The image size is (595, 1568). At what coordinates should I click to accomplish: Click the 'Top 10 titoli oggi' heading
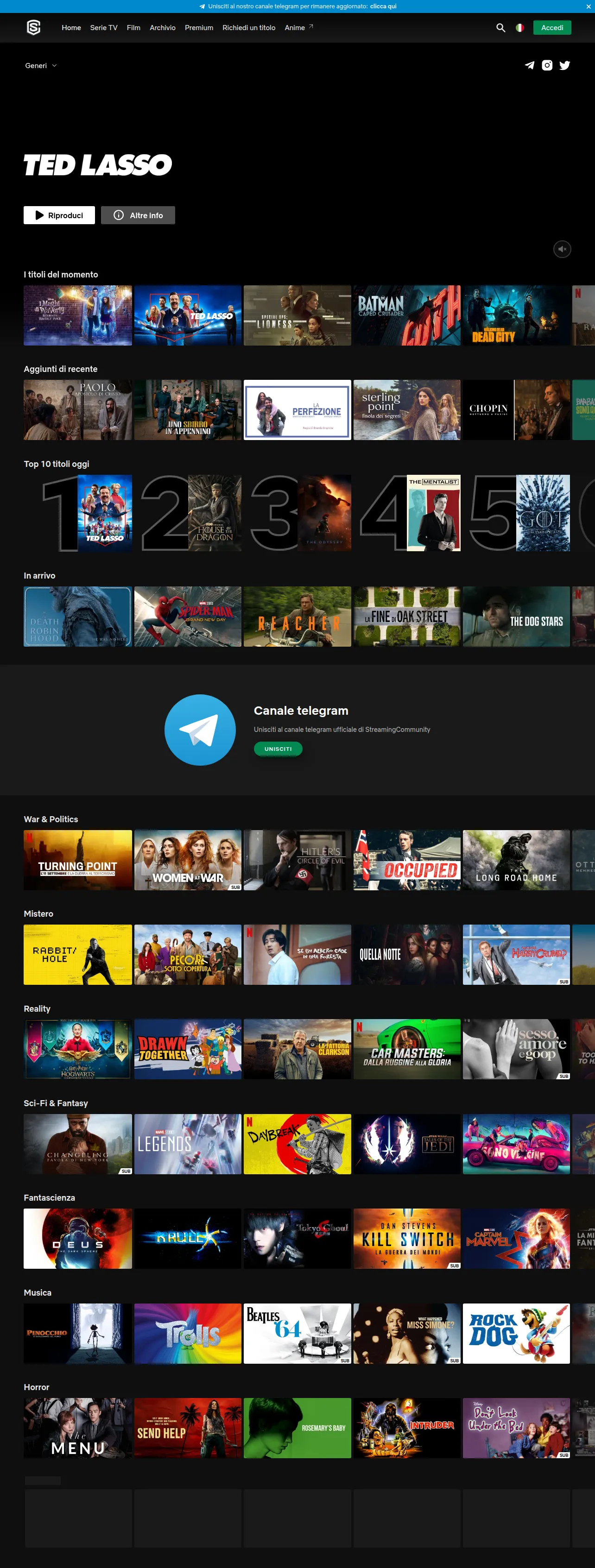[x=57, y=464]
